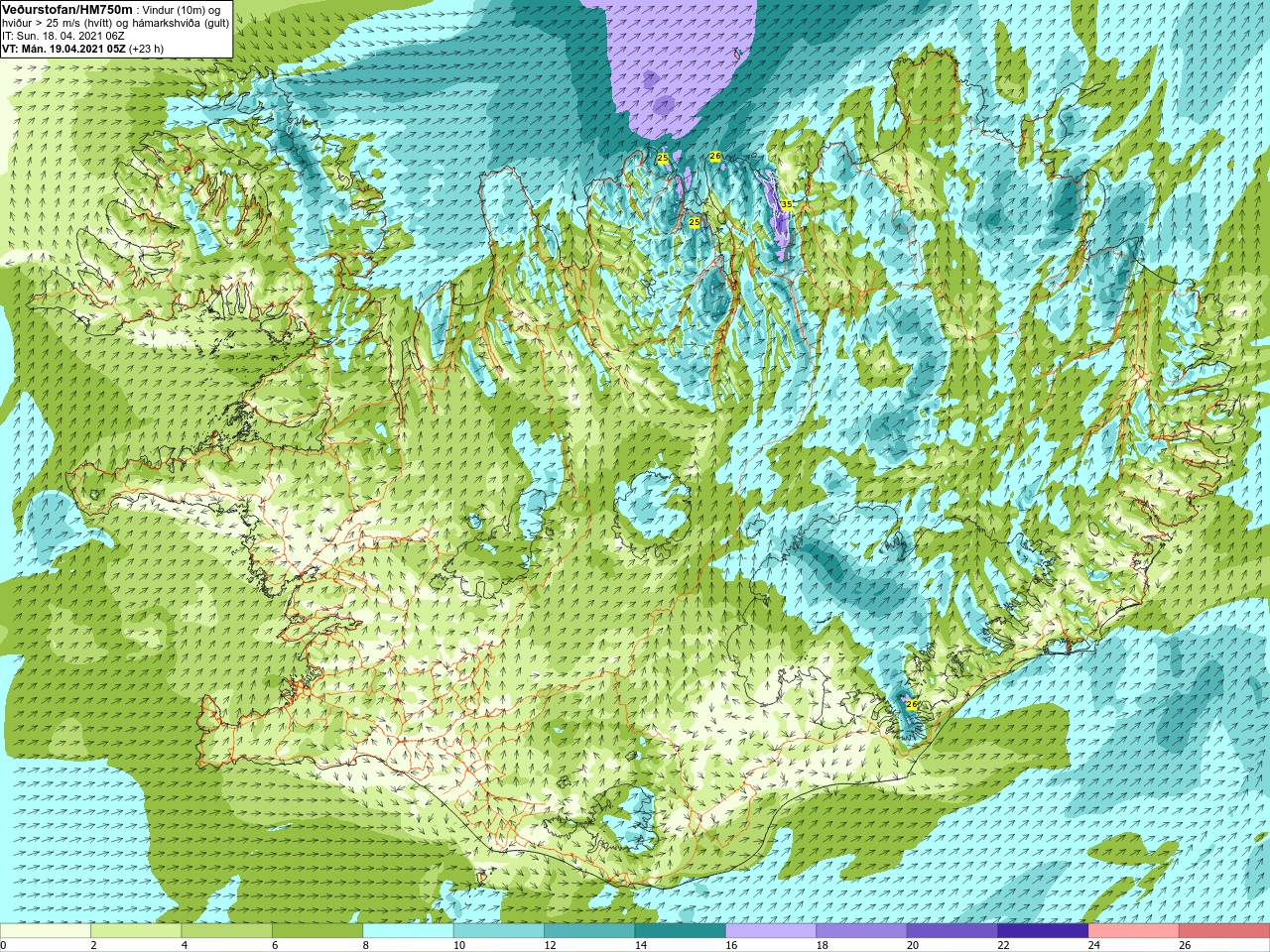Click the Veðurstofan/HM750m title text
This screenshot has width=1270, height=952.
tap(67, 9)
